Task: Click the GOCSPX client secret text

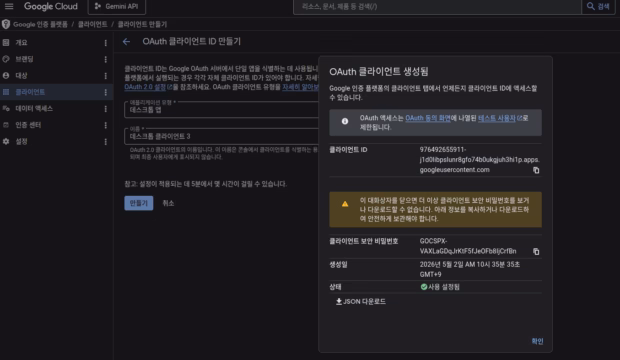Action: click(468, 246)
